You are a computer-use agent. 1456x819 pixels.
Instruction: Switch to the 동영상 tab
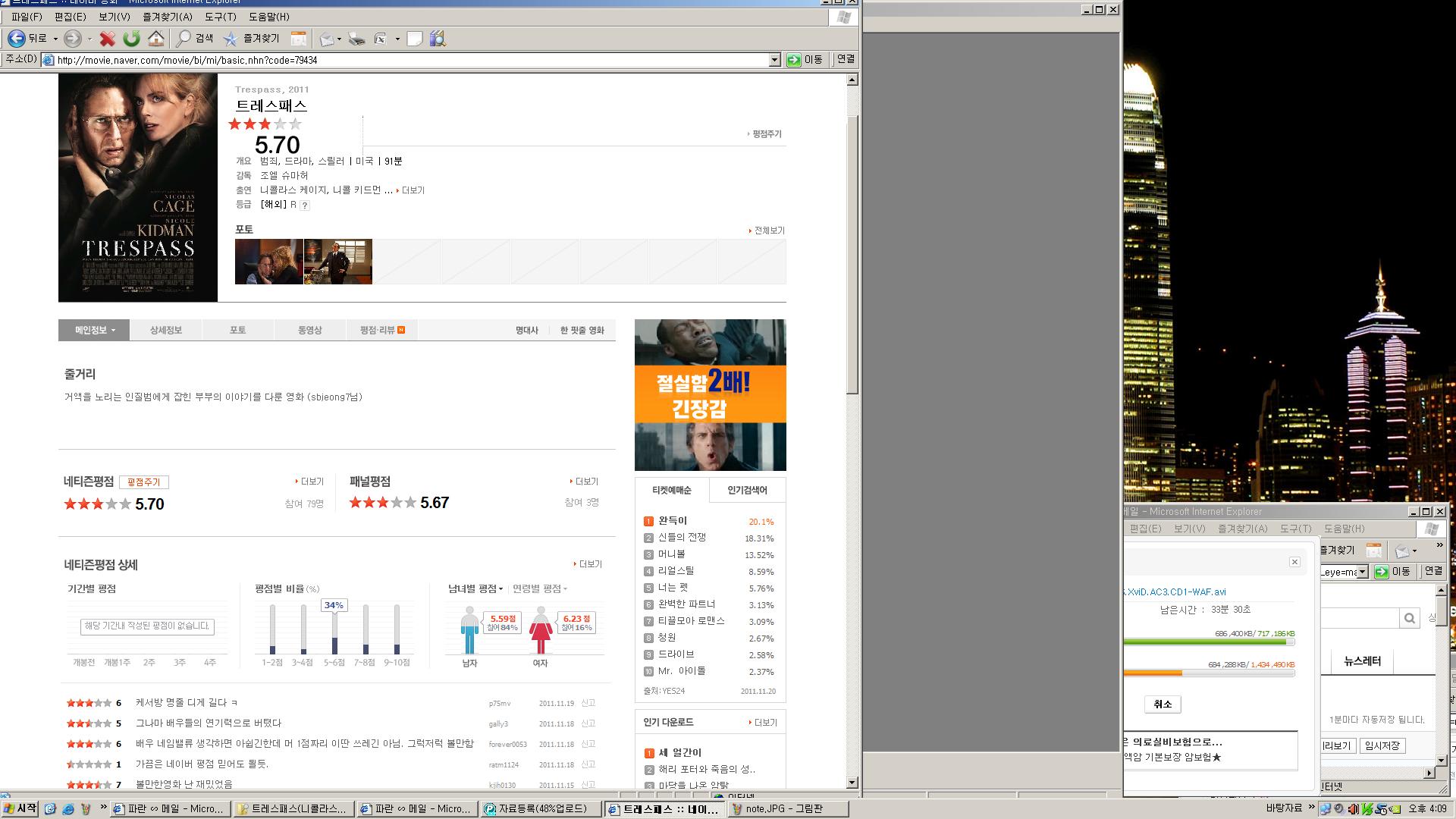tap(309, 330)
